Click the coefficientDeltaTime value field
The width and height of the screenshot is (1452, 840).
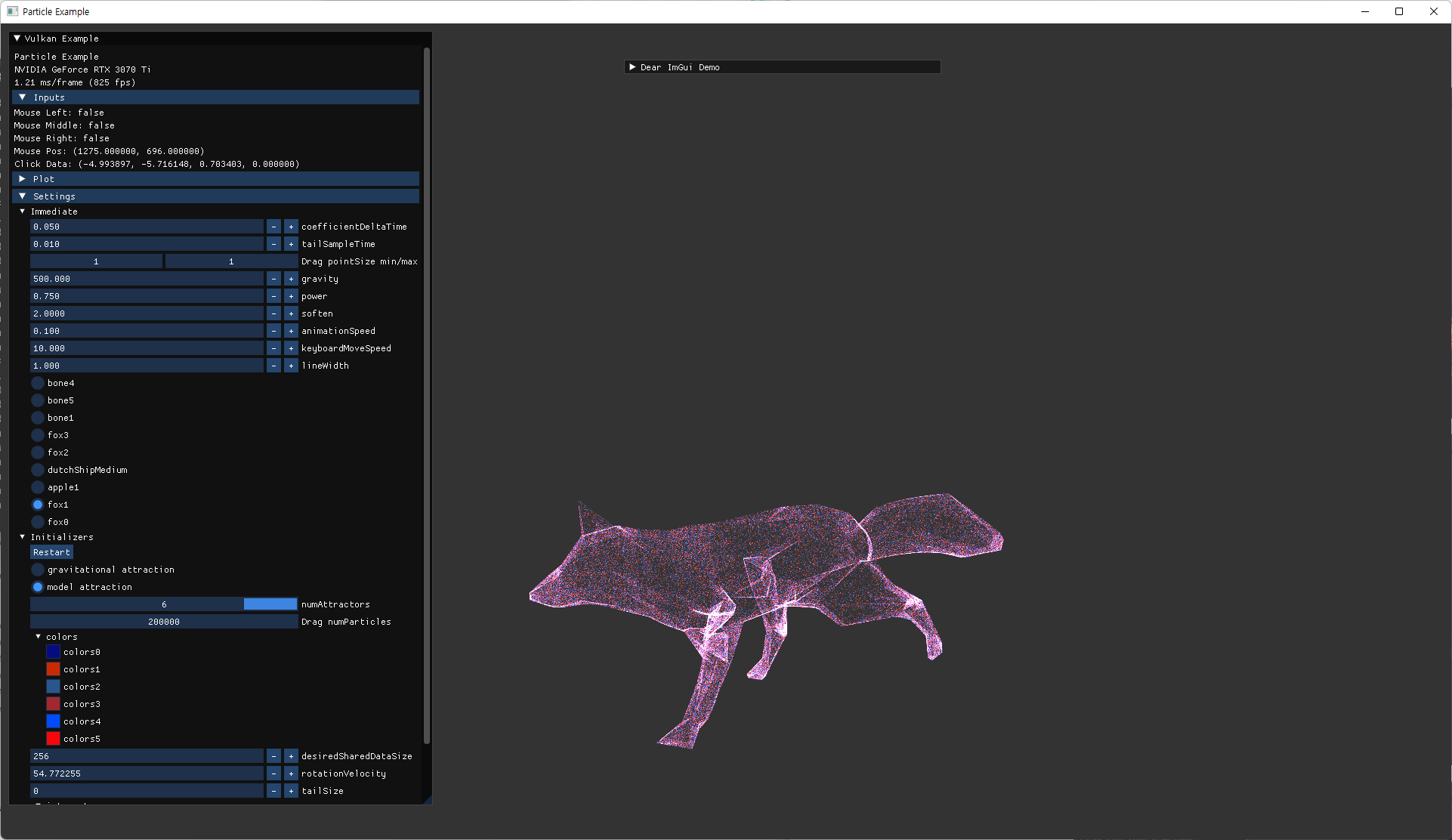(x=147, y=227)
